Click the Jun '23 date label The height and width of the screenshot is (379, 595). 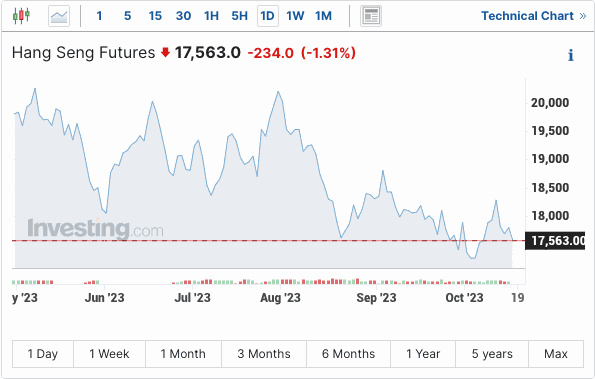(104, 298)
